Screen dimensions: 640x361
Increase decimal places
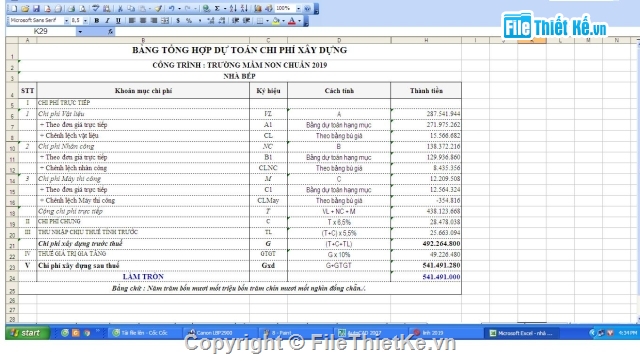[211, 20]
